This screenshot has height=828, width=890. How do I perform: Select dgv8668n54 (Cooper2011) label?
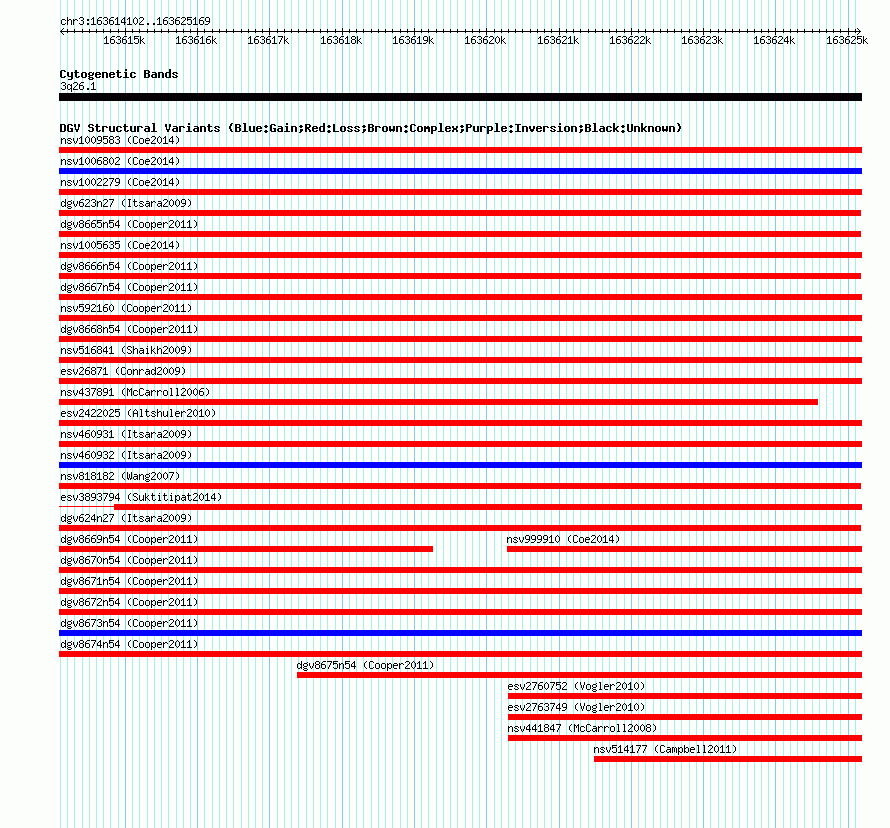click(129, 329)
